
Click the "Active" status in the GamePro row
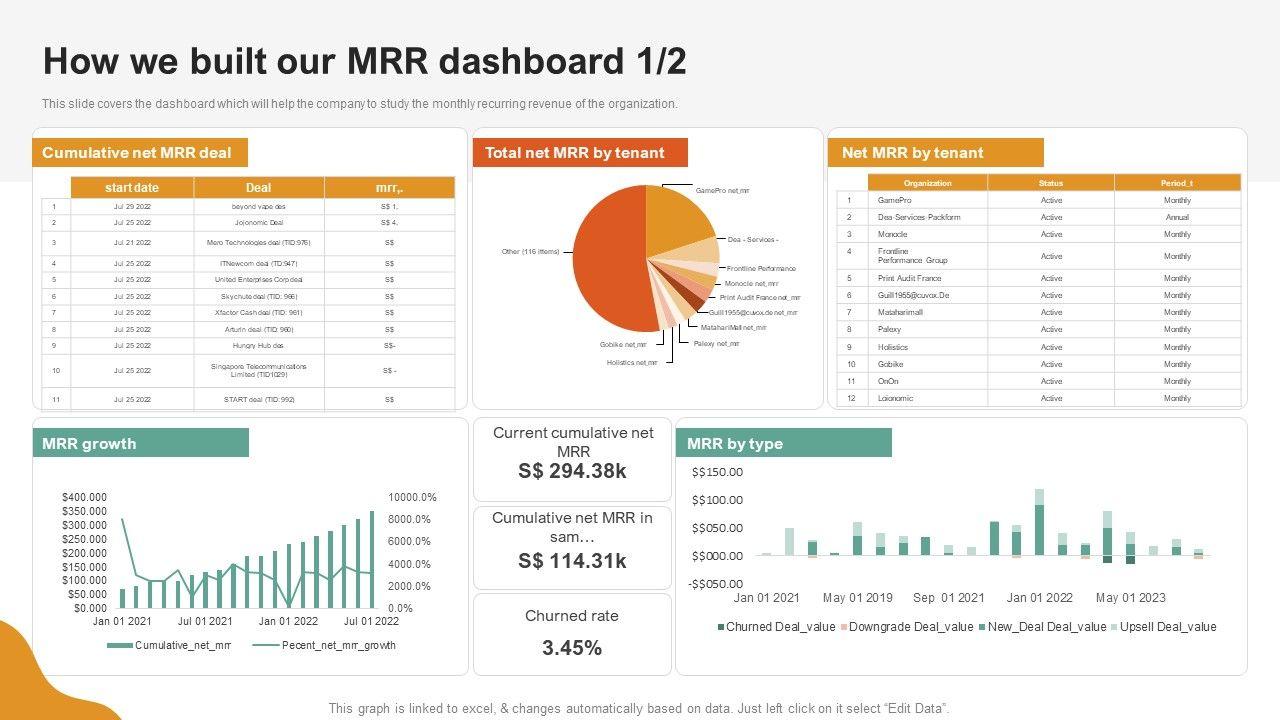click(1051, 201)
